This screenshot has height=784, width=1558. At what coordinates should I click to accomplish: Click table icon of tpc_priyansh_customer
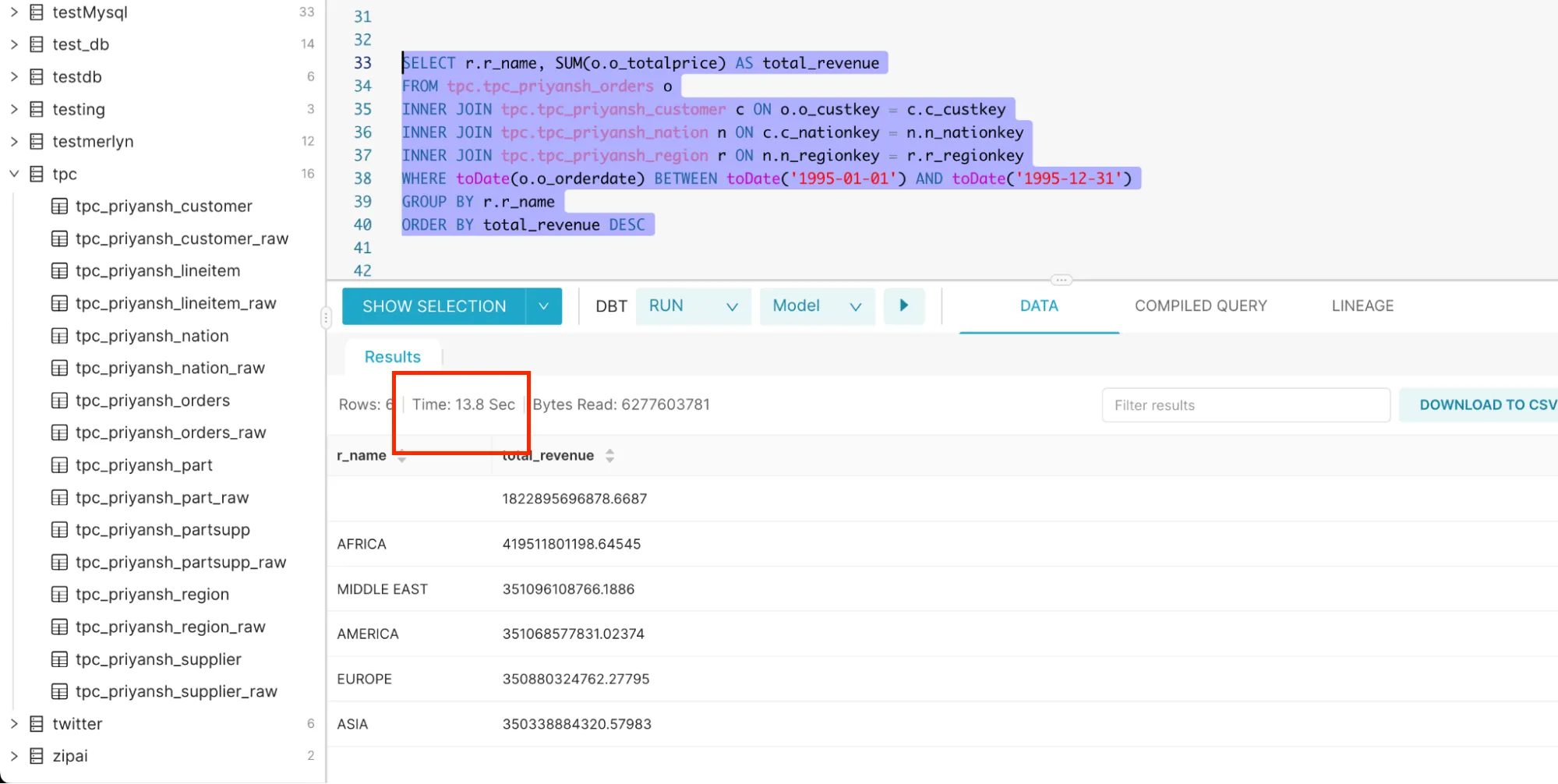59,206
